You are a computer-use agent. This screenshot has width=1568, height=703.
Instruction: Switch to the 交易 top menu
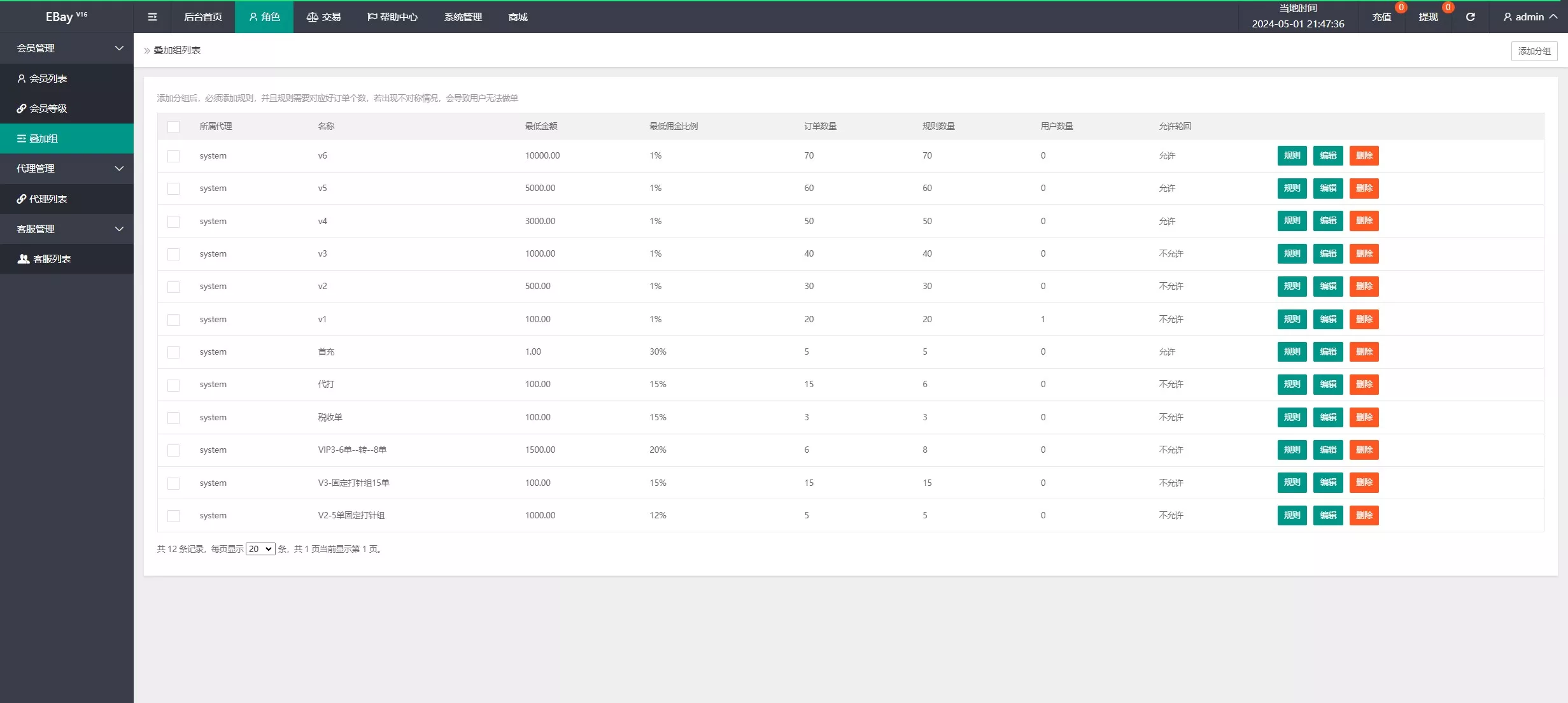[x=324, y=17]
